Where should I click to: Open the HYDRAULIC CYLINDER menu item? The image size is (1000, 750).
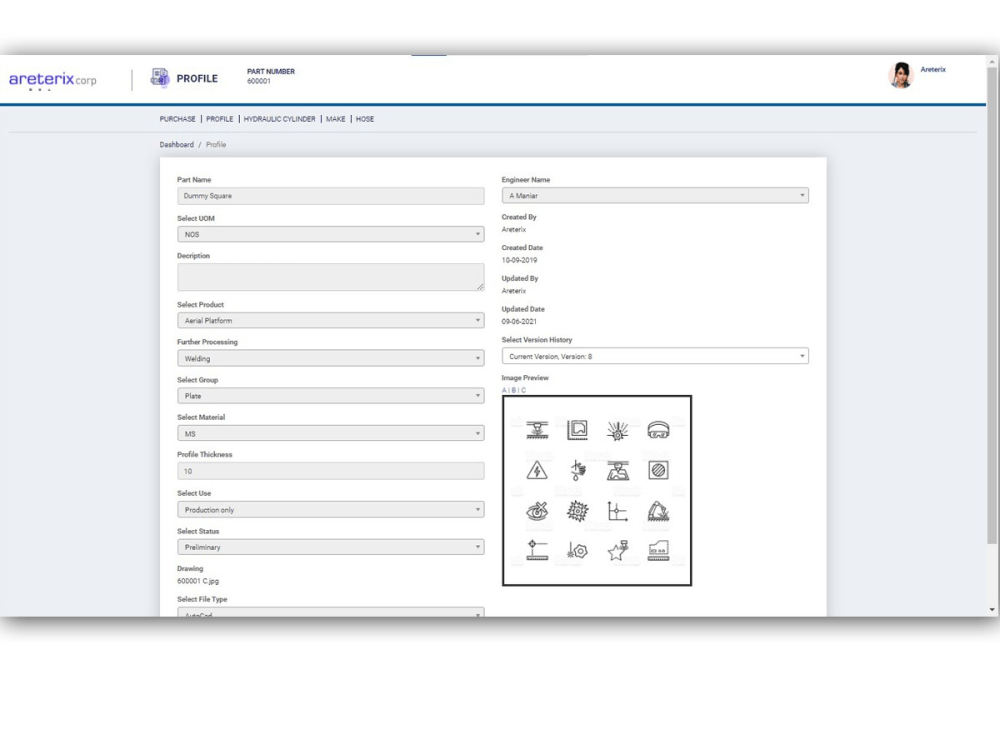click(279, 119)
